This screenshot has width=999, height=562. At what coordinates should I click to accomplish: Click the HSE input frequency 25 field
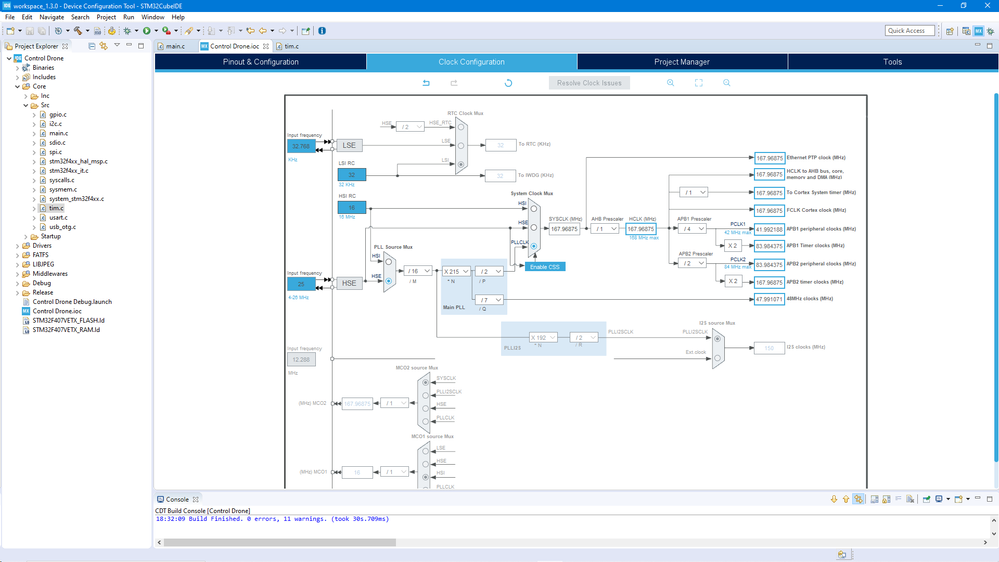(x=301, y=284)
